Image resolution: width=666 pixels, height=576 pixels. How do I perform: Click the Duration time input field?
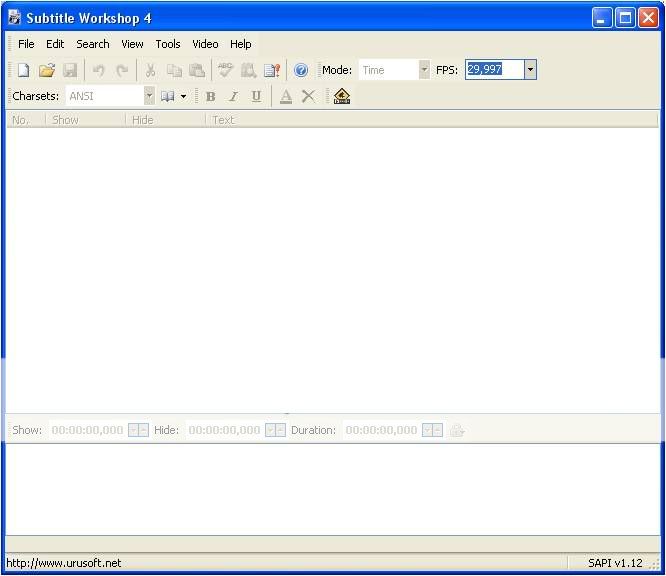point(381,430)
